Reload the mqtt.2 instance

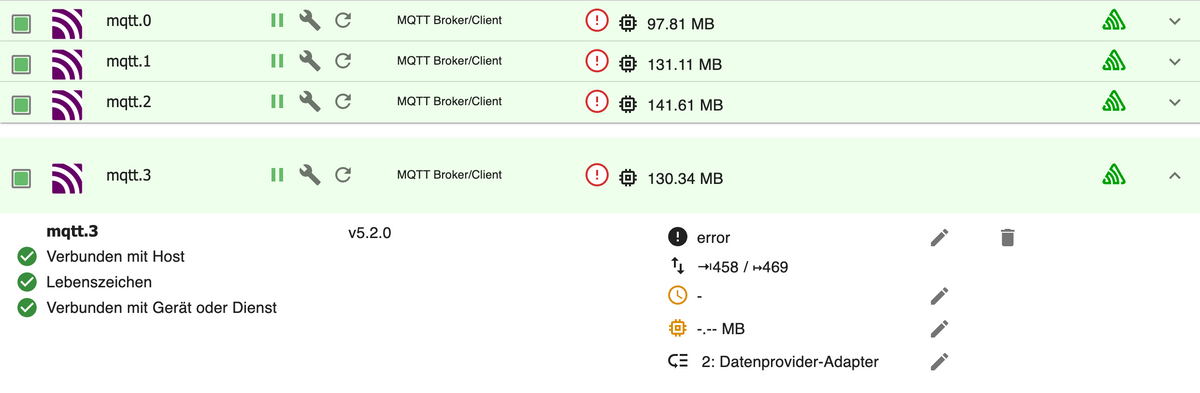pyautogui.click(x=343, y=101)
